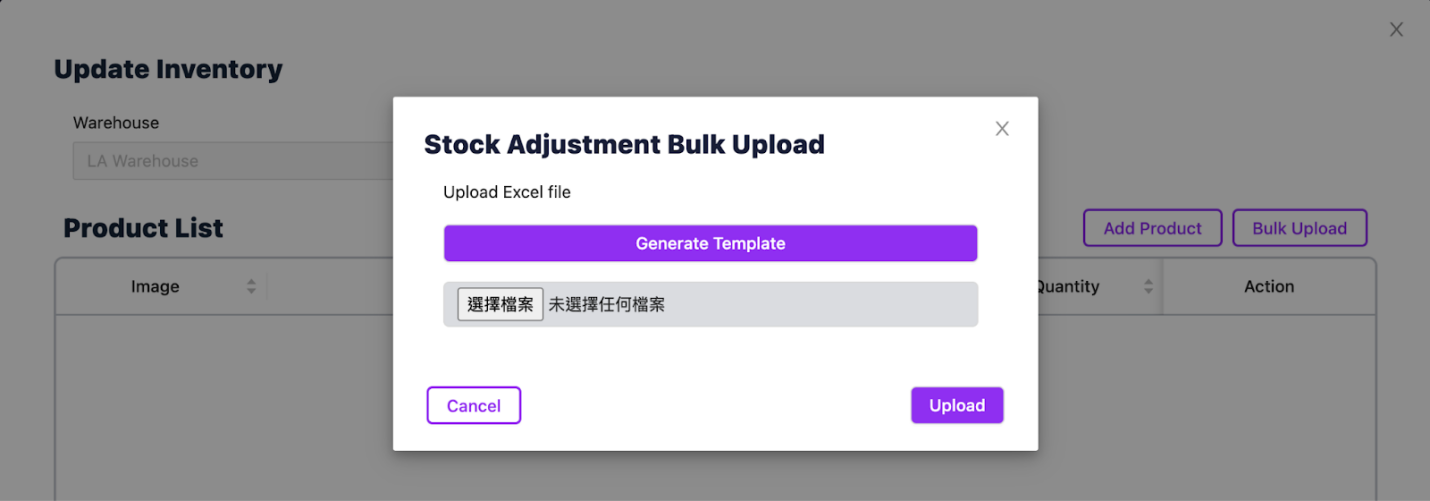Click the Add Product button
The height and width of the screenshot is (501, 1430).
coord(1152,228)
